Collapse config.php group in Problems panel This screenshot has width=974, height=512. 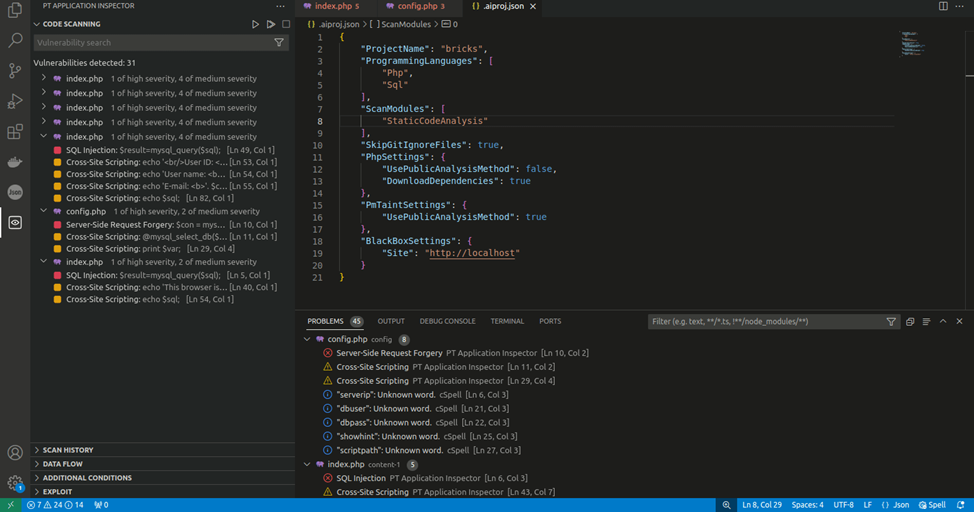click(x=308, y=340)
